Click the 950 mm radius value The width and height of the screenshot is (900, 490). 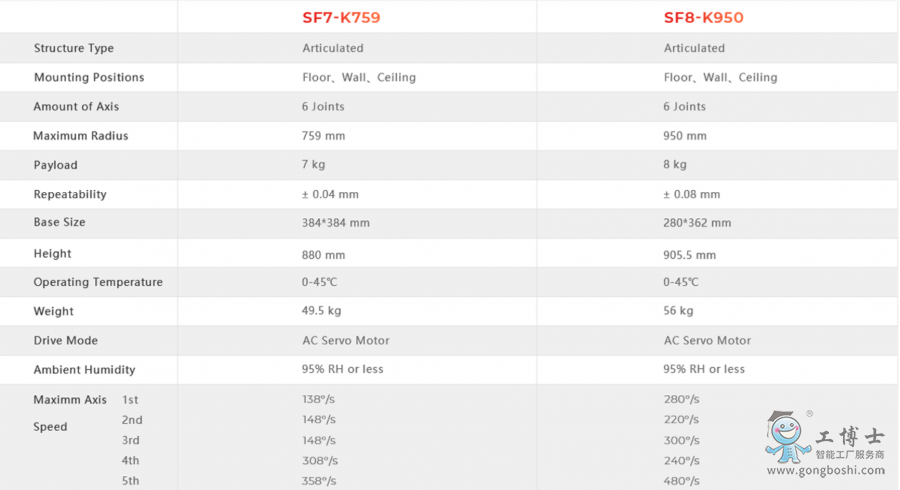point(685,136)
